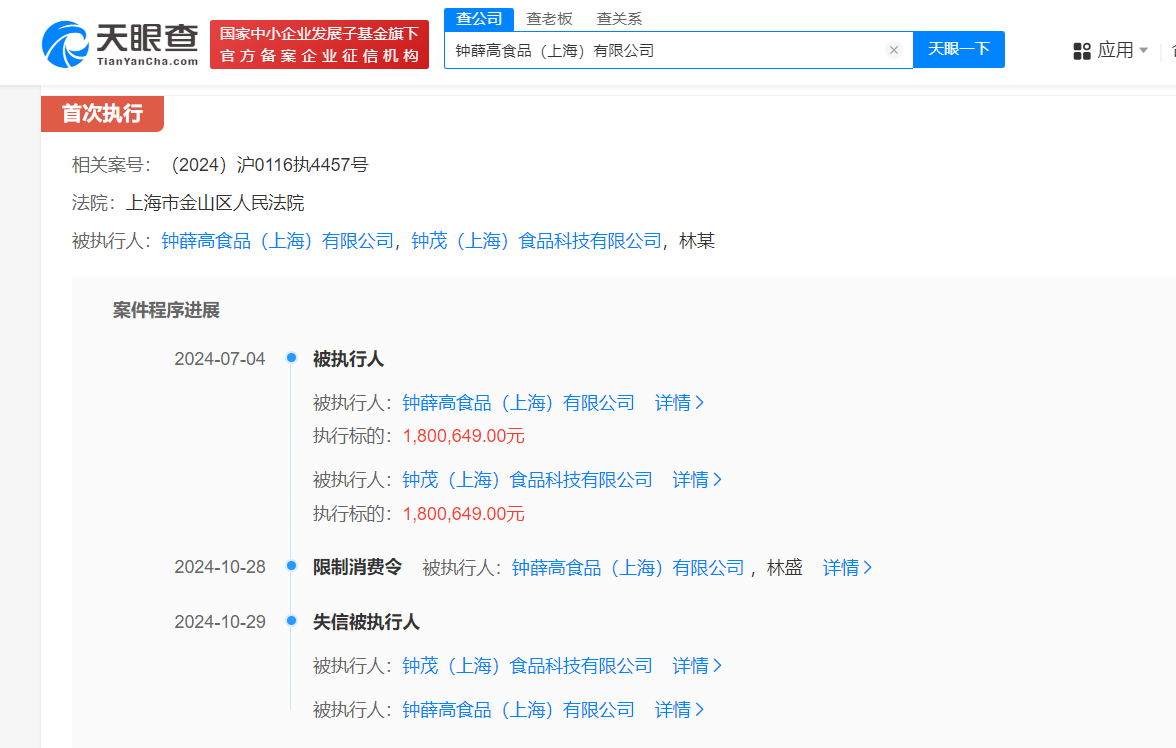Image resolution: width=1176 pixels, height=748 pixels.
Task: Clear the search box with the X icon
Action: (893, 50)
